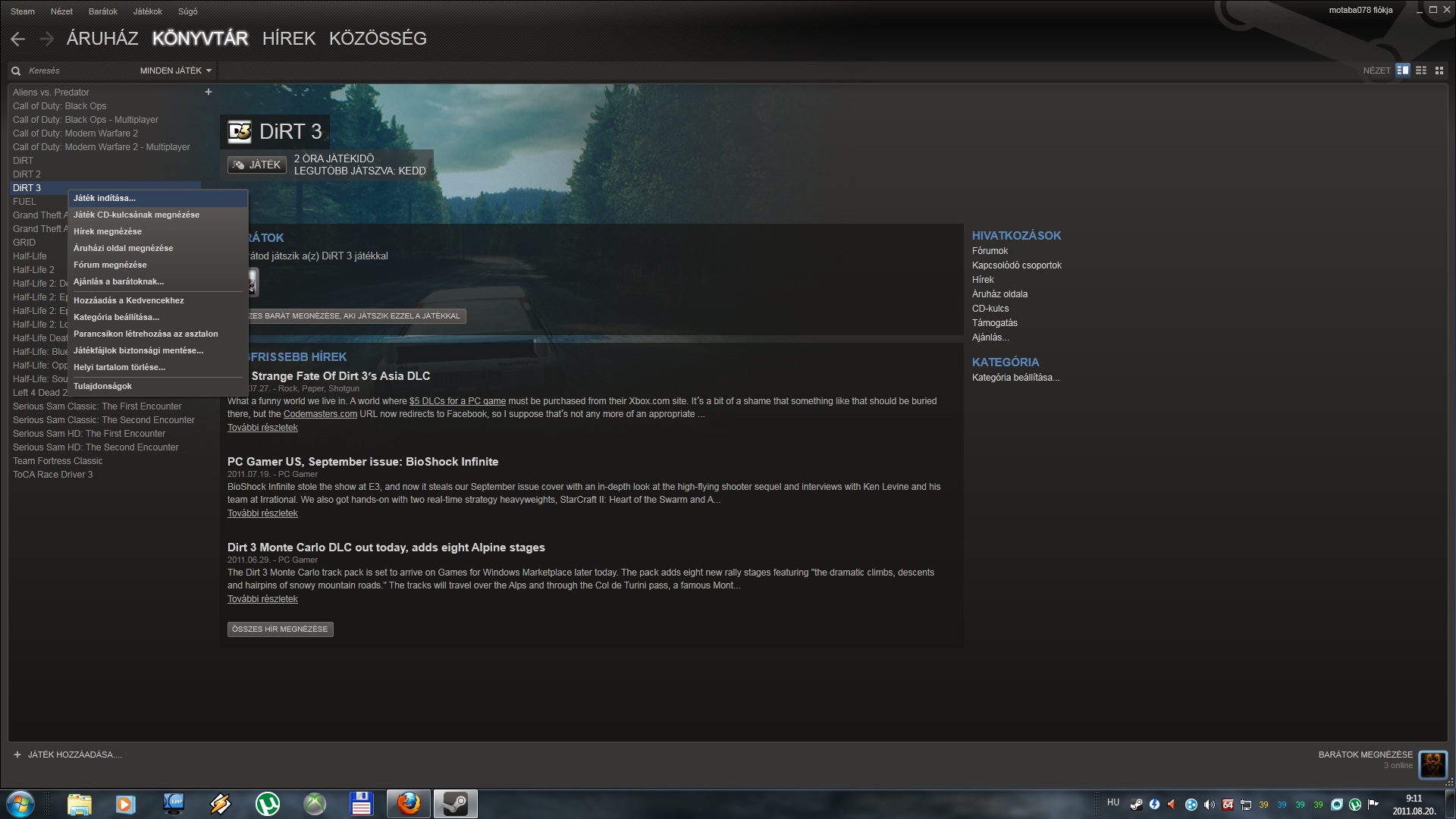Launch Winamp from taskbar
This screenshot has height=819, width=1456.
(221, 804)
